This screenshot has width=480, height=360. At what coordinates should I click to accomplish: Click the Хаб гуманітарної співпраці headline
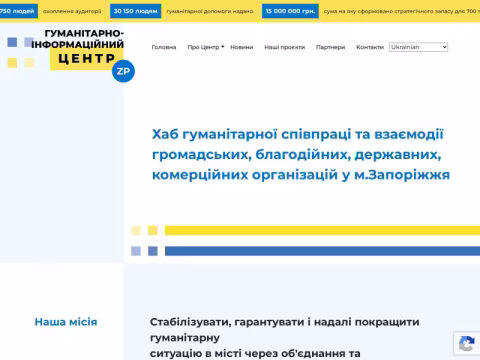click(301, 154)
